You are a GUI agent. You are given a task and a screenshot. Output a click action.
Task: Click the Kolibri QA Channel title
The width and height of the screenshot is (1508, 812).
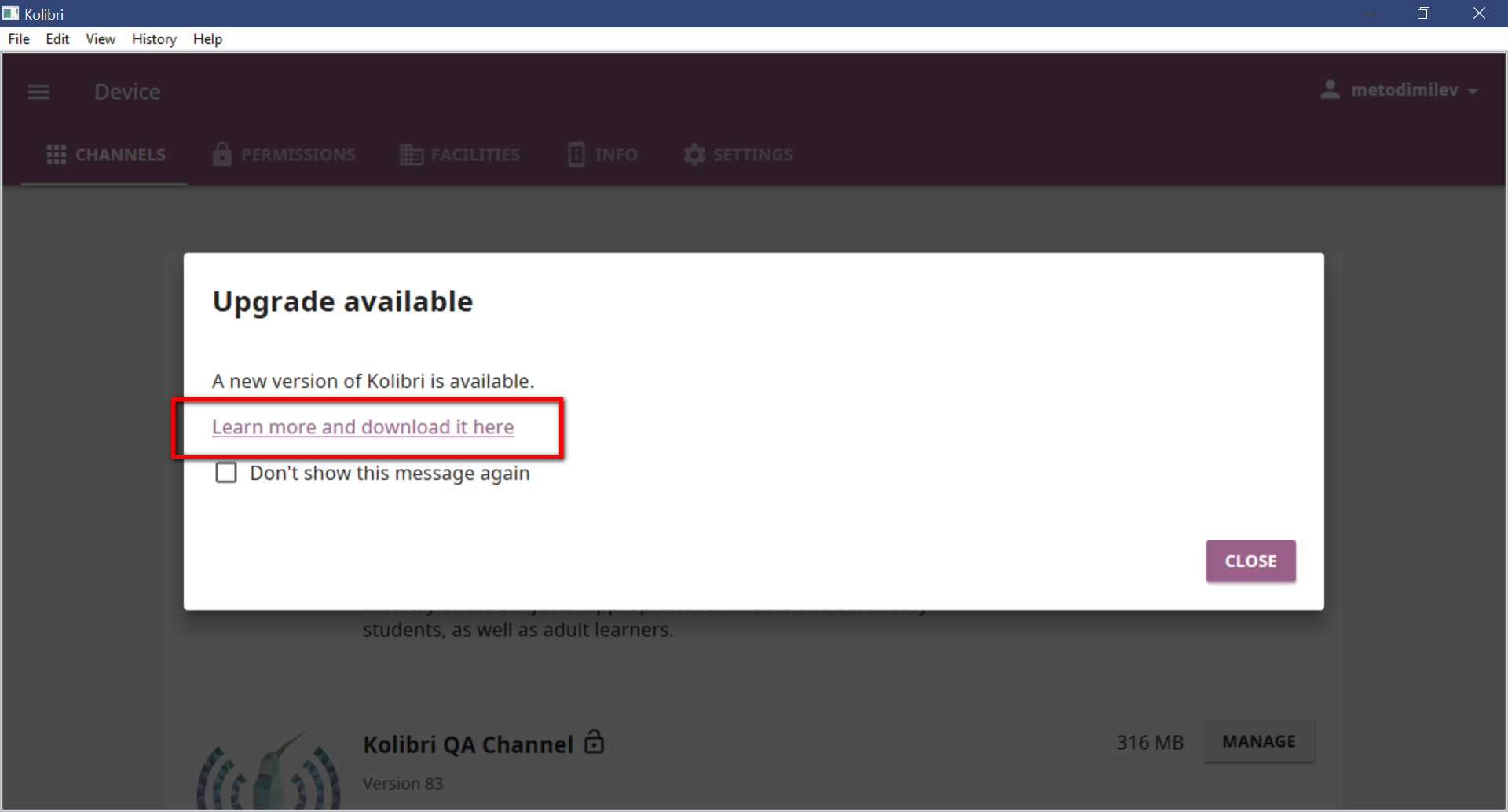point(468,744)
